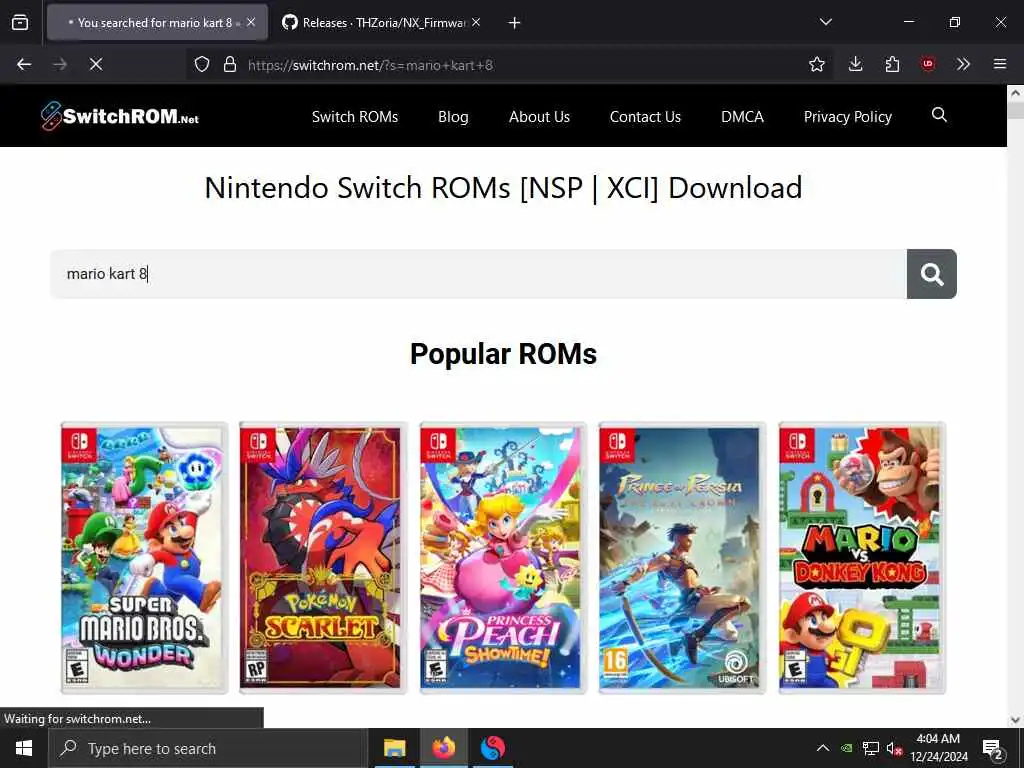Open a new browser tab
1024x768 pixels.
[514, 23]
